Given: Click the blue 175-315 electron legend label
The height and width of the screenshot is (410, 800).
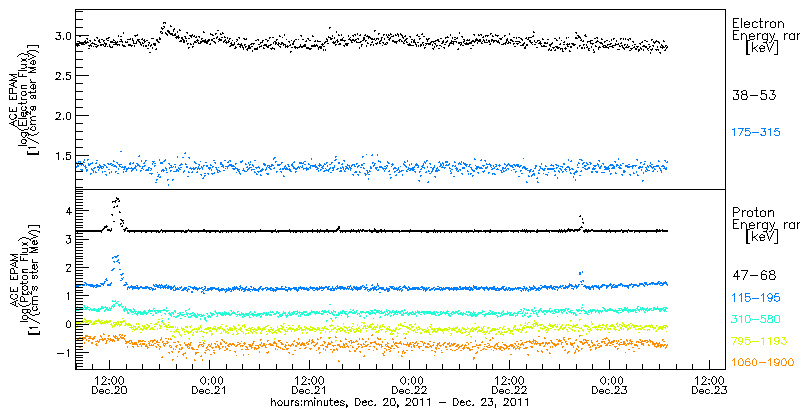Looking at the screenshot, I should point(756,133).
